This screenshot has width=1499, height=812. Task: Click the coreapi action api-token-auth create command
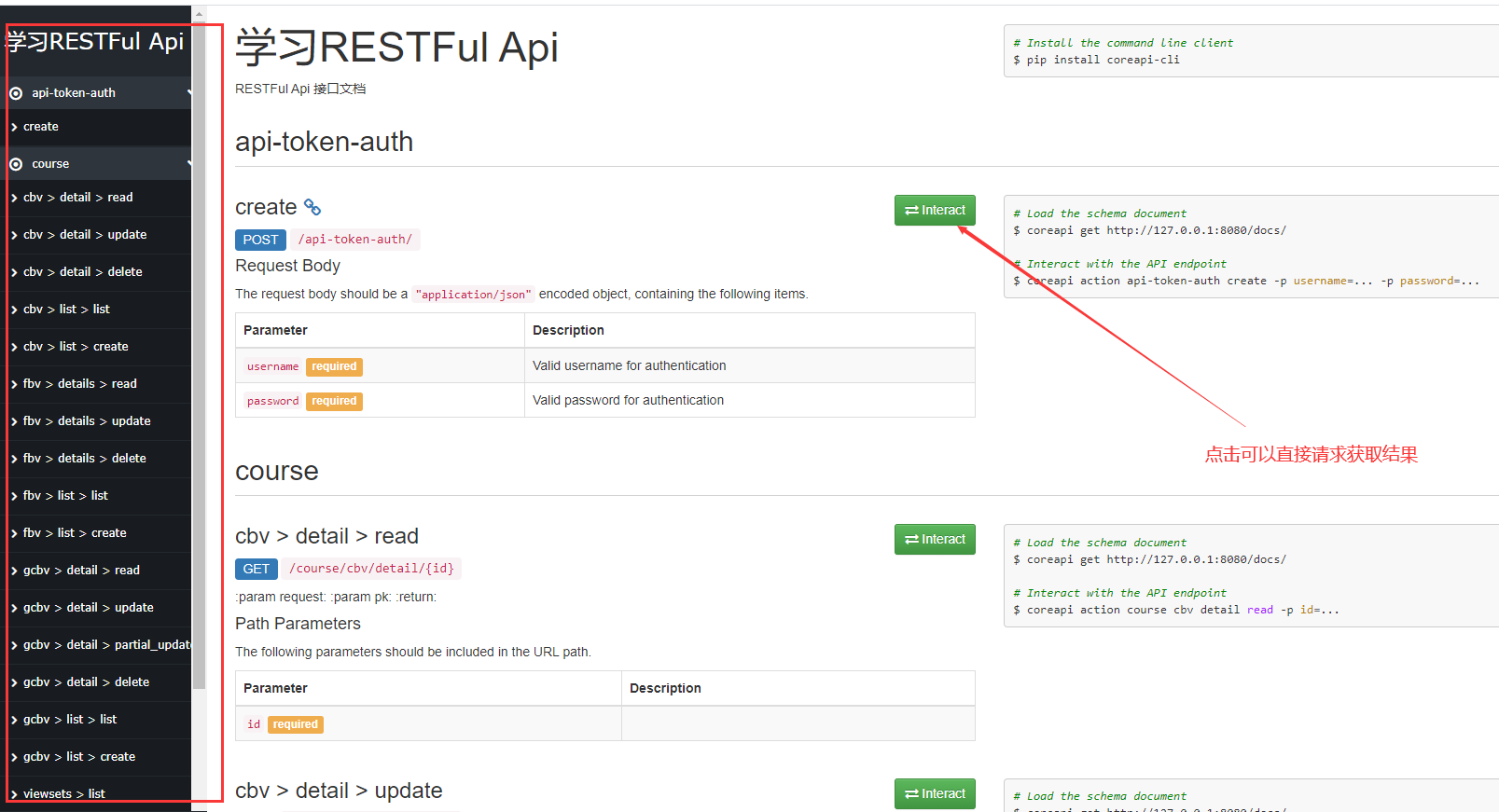(1246, 281)
